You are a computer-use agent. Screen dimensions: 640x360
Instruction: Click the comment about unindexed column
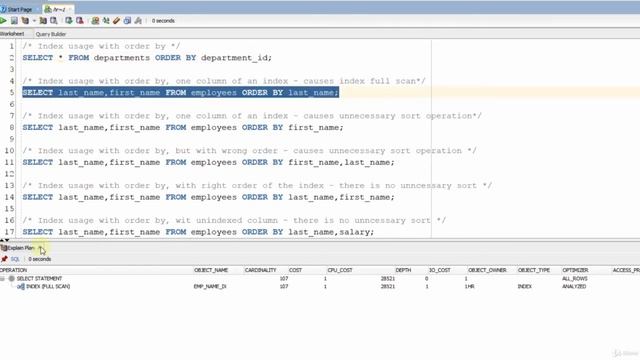pyautogui.click(x=234, y=220)
